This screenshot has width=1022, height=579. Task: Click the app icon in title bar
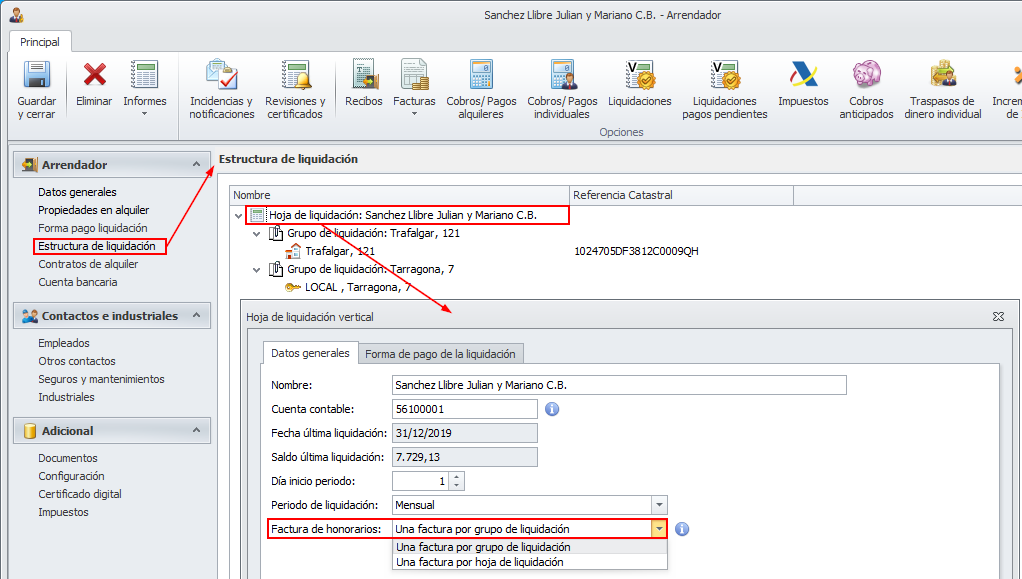16,14
